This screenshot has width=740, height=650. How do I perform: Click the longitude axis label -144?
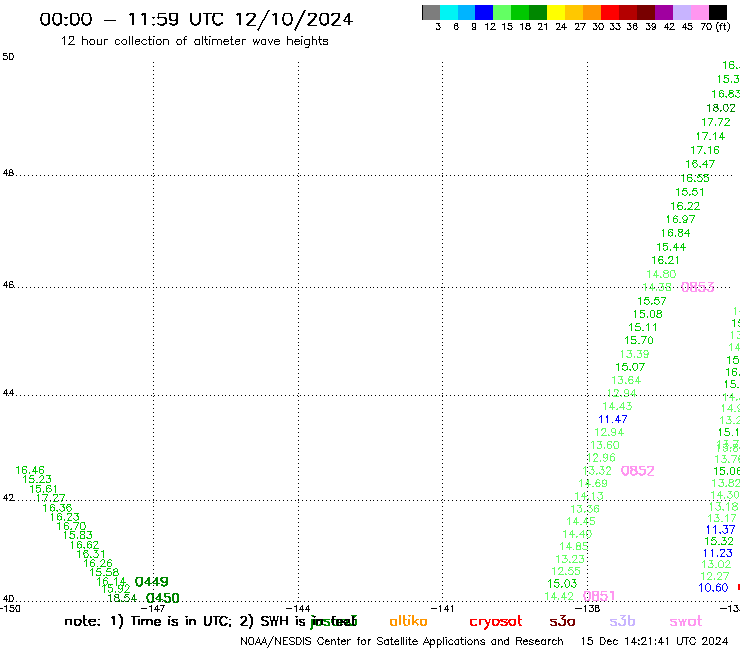tap(298, 608)
